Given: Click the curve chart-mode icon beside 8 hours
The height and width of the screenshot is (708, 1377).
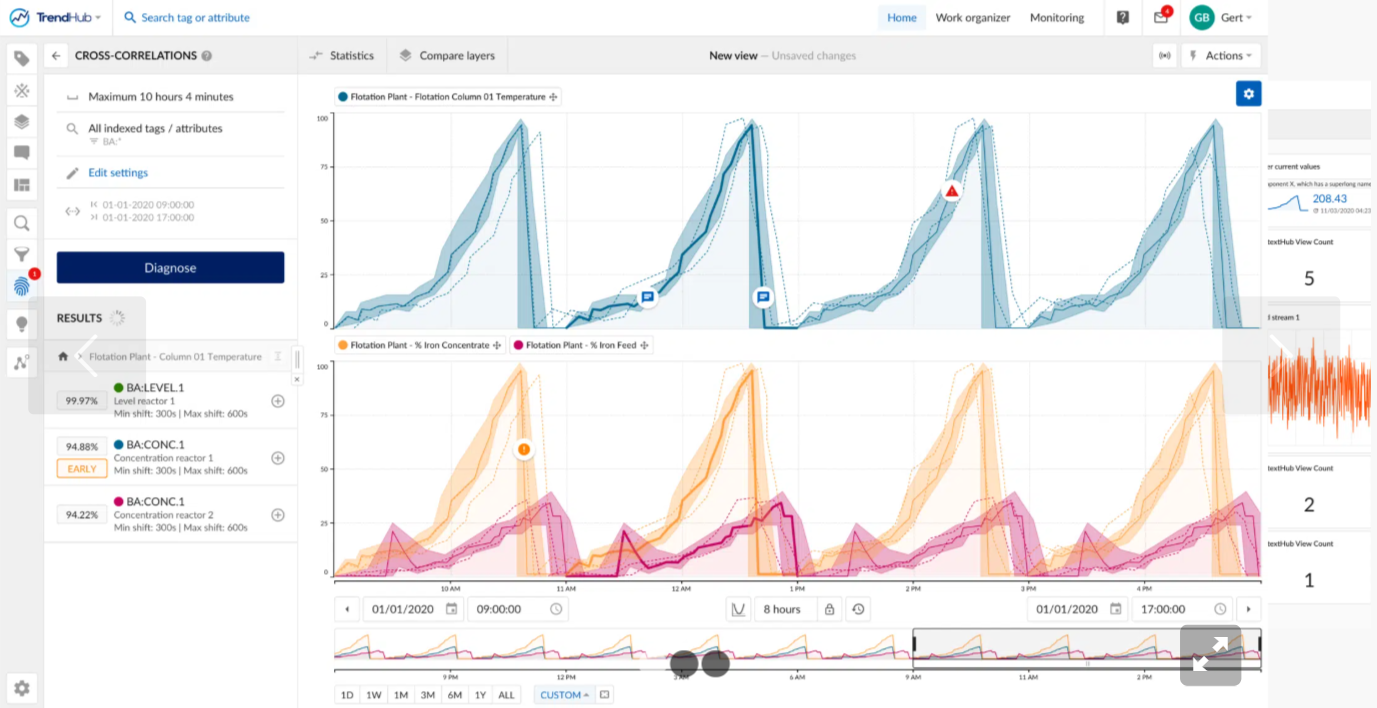Looking at the screenshot, I should coord(739,609).
